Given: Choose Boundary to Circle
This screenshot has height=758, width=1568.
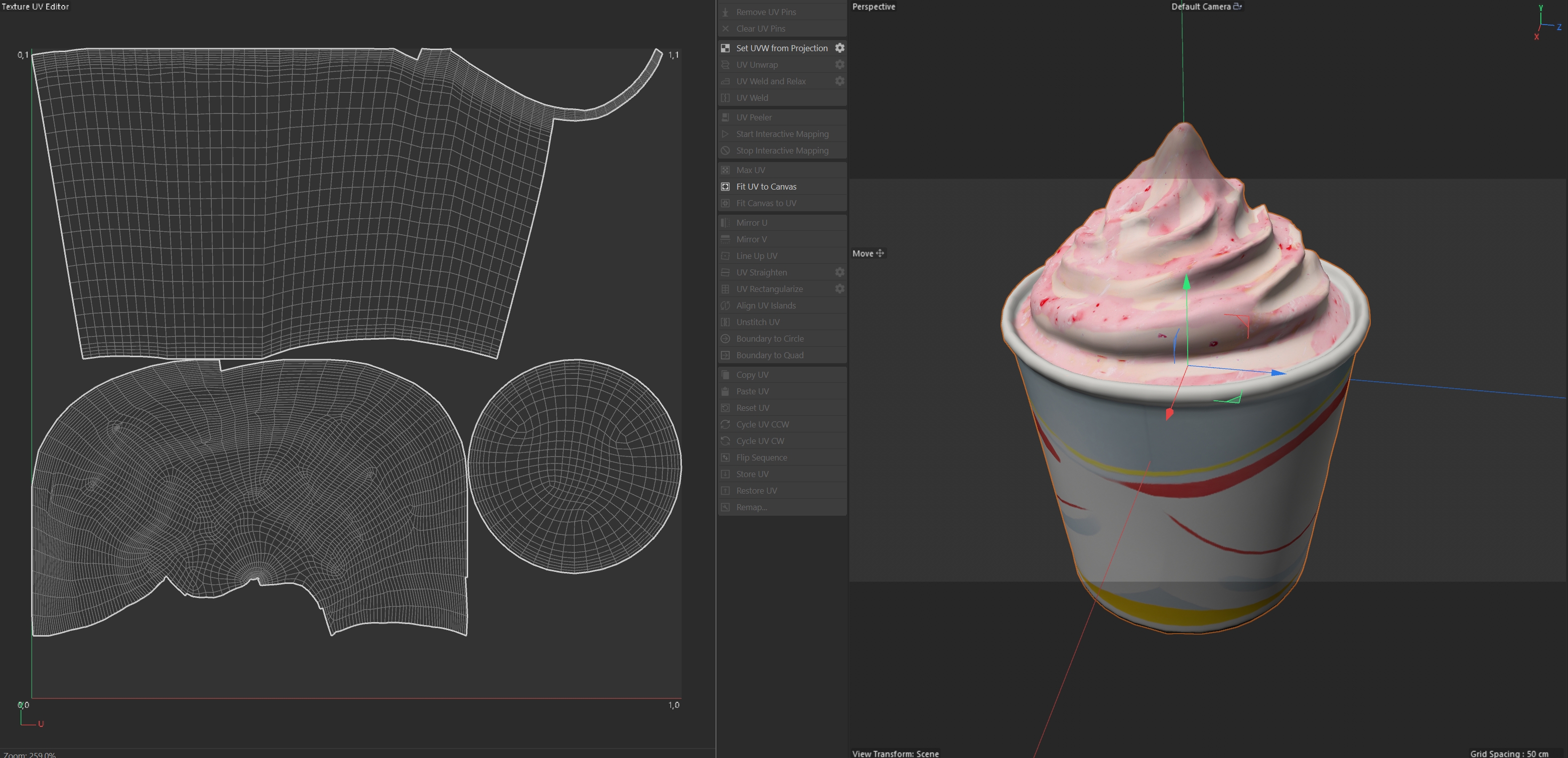Looking at the screenshot, I should [x=769, y=338].
